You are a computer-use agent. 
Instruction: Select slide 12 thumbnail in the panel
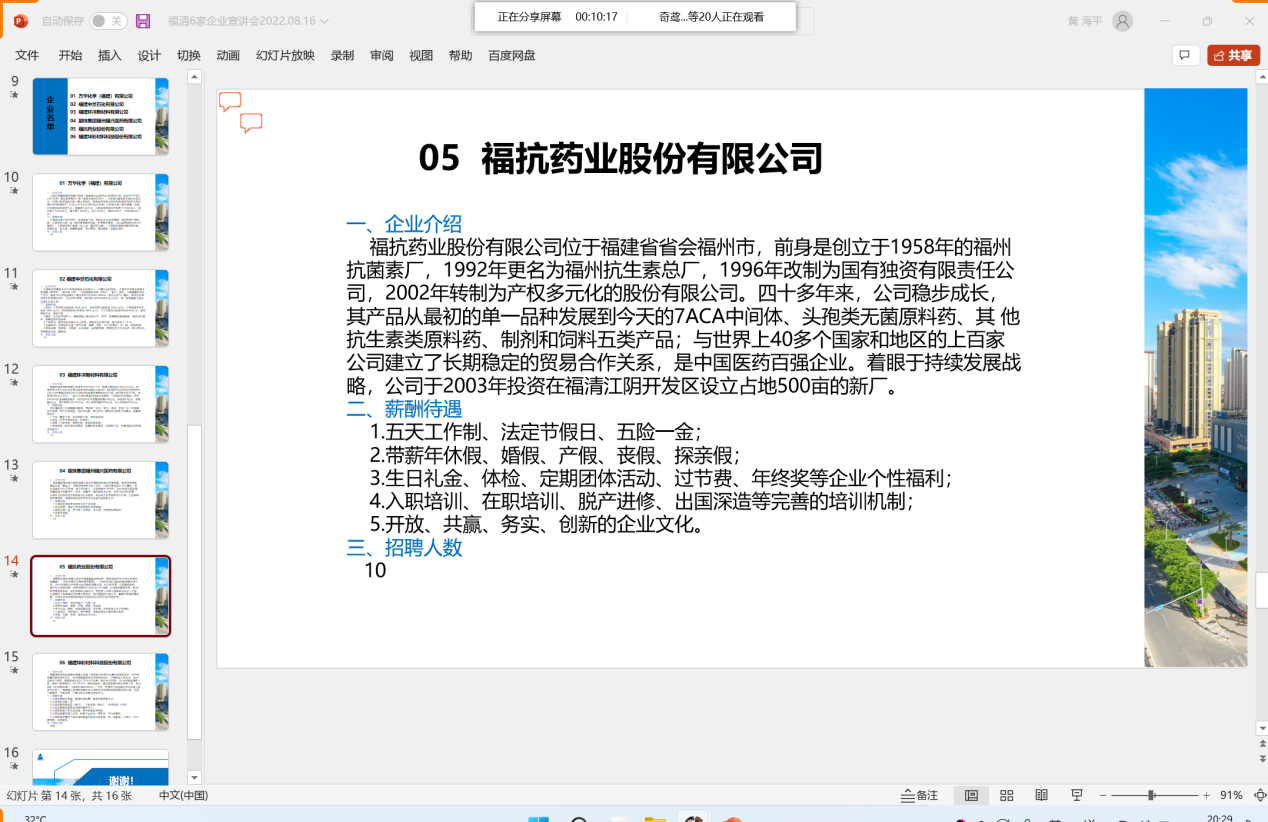coord(100,403)
